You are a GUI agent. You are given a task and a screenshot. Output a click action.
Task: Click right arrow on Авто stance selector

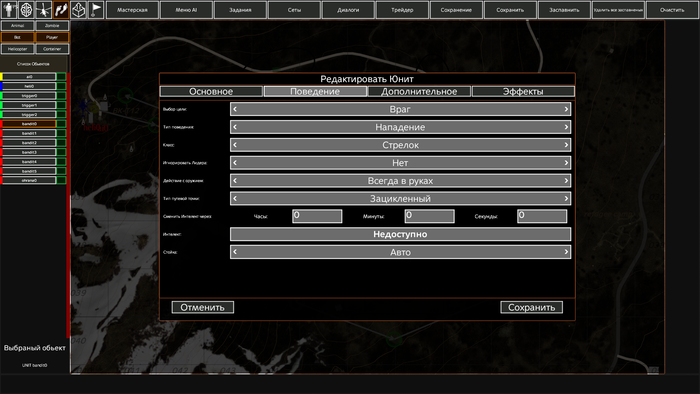pyautogui.click(x=566, y=252)
